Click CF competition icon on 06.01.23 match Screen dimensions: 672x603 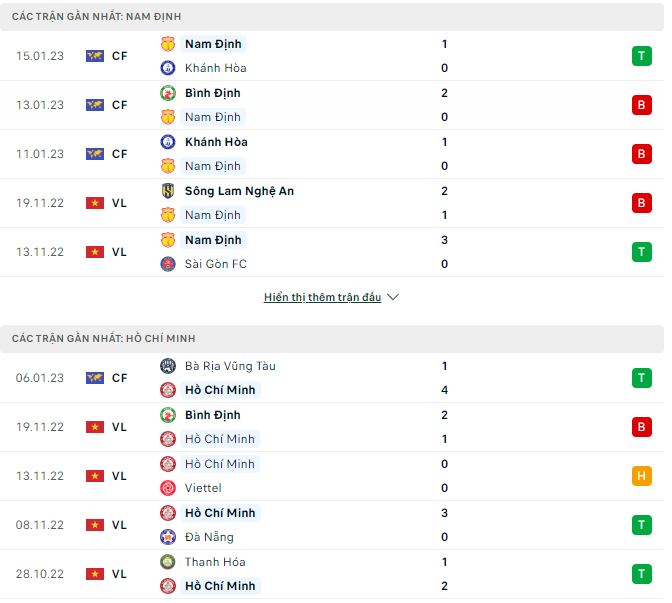click(95, 378)
